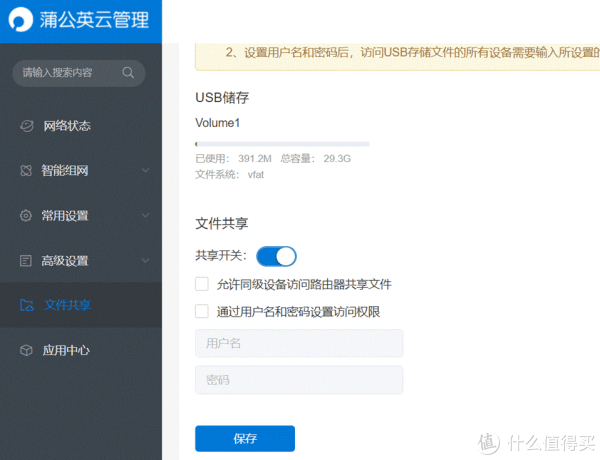Click the 文件系统: vfat text
The width and height of the screenshot is (600, 460).
(x=230, y=175)
